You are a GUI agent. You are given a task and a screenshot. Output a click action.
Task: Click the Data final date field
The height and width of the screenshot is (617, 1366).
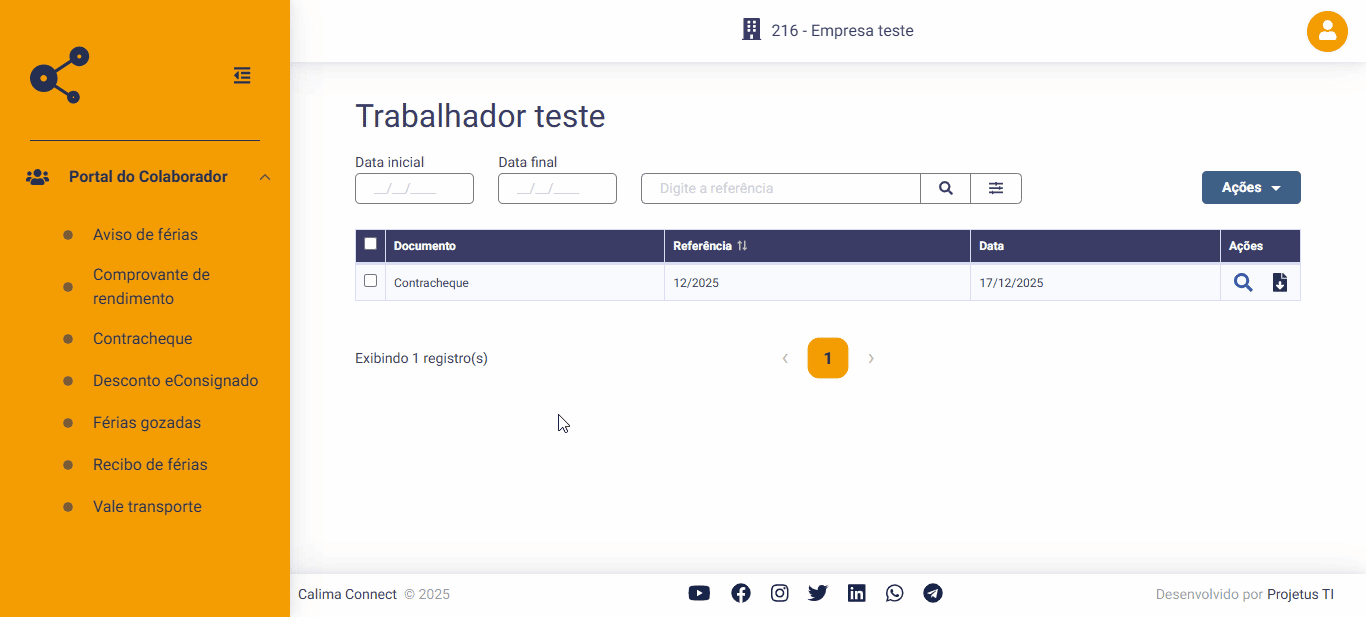point(557,188)
